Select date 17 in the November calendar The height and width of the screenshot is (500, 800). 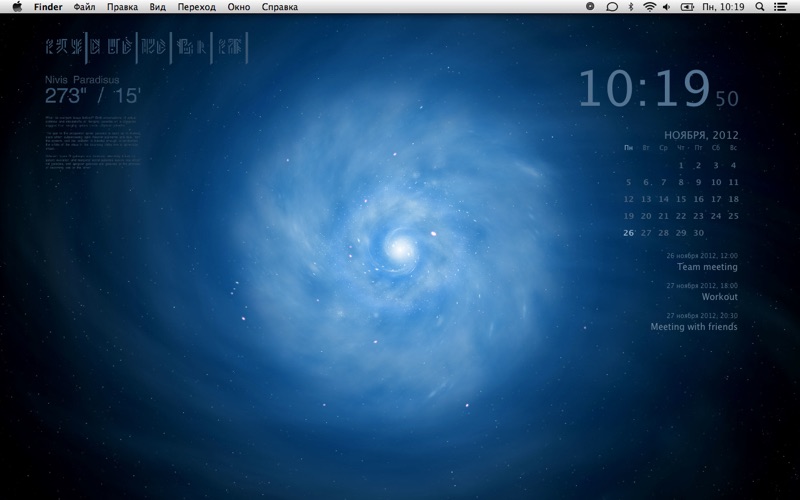(x=716, y=199)
